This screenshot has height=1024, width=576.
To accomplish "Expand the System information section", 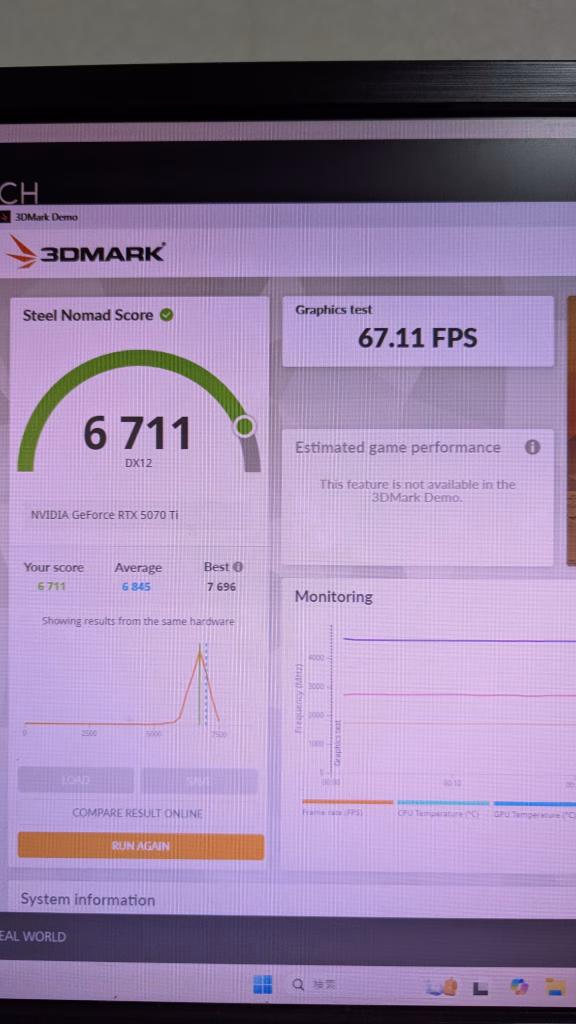I will point(88,899).
